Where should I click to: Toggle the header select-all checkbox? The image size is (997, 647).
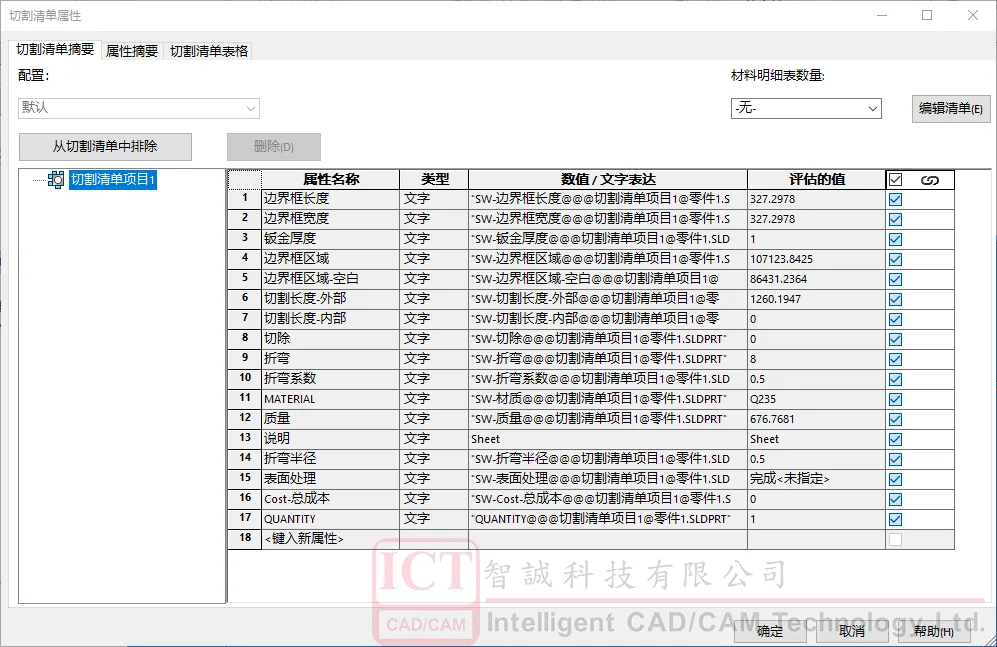click(x=895, y=180)
